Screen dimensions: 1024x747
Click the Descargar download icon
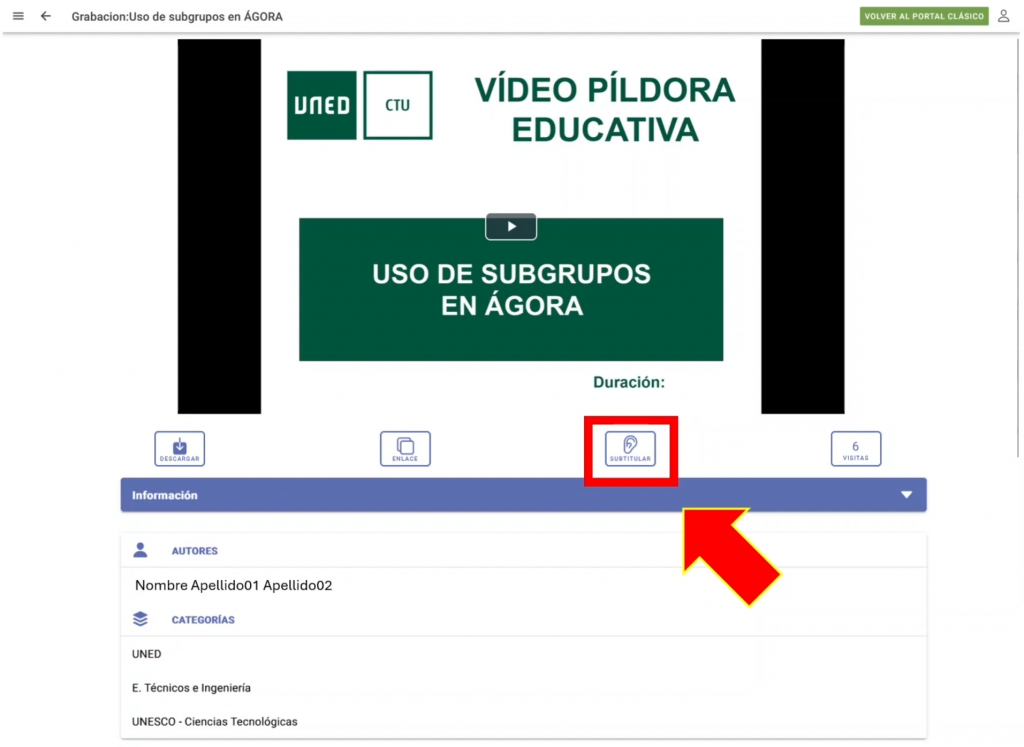click(179, 449)
